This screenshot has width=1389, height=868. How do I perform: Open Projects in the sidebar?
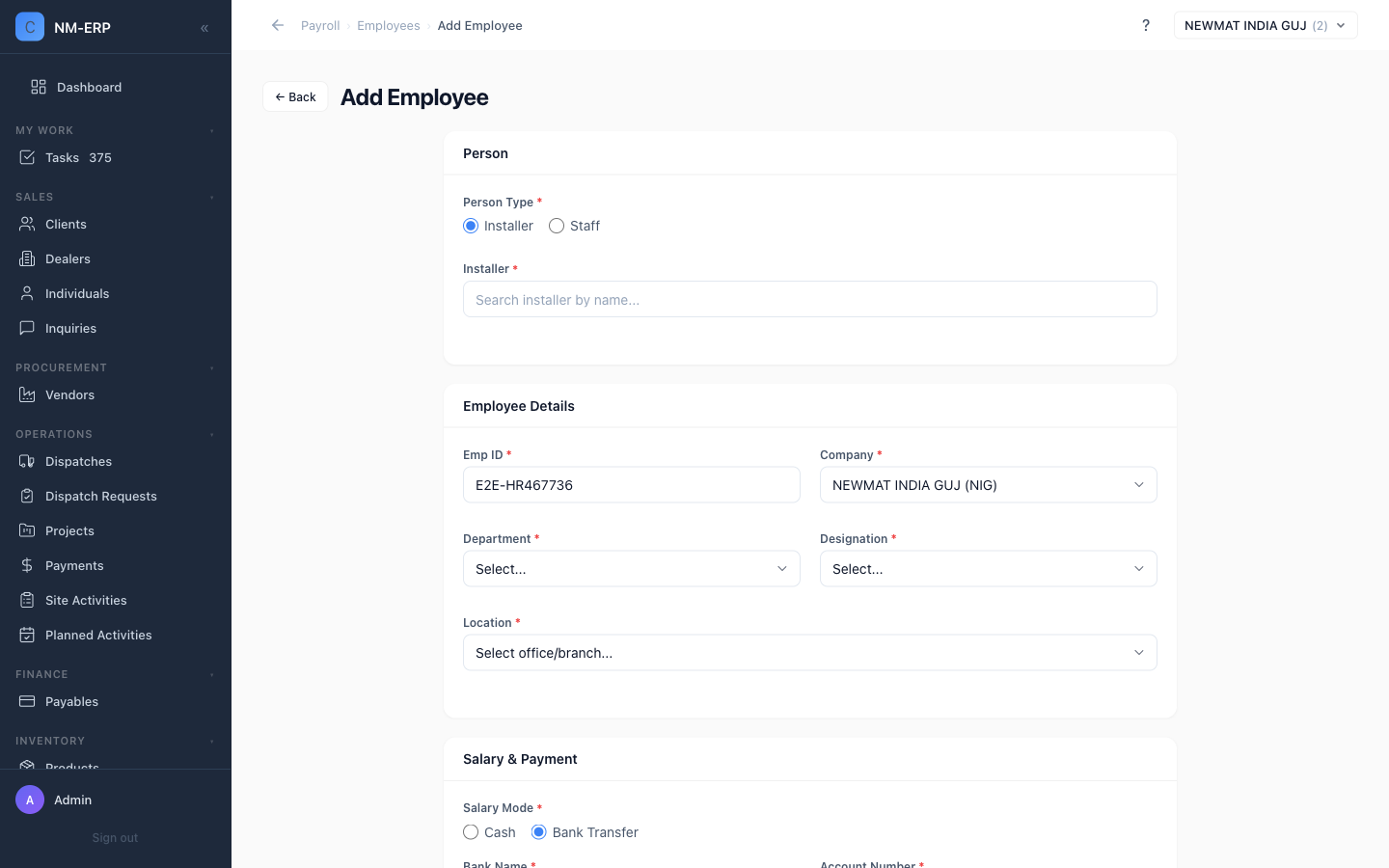tap(116, 530)
